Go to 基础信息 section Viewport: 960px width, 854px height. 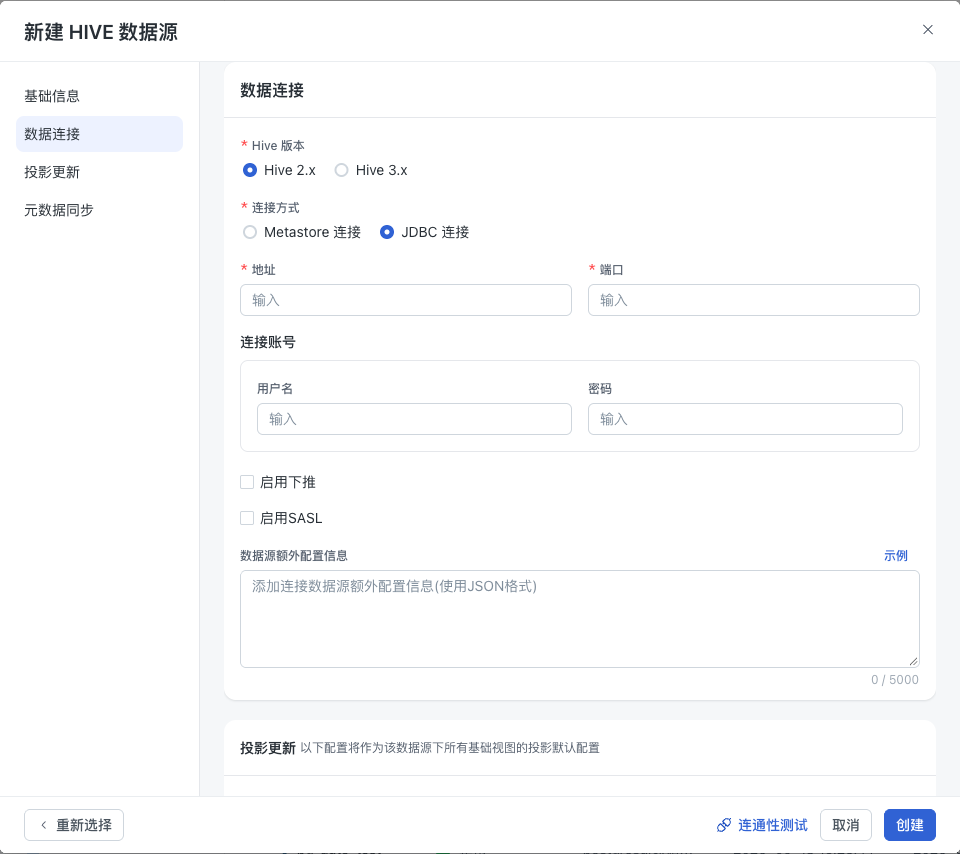(x=52, y=96)
